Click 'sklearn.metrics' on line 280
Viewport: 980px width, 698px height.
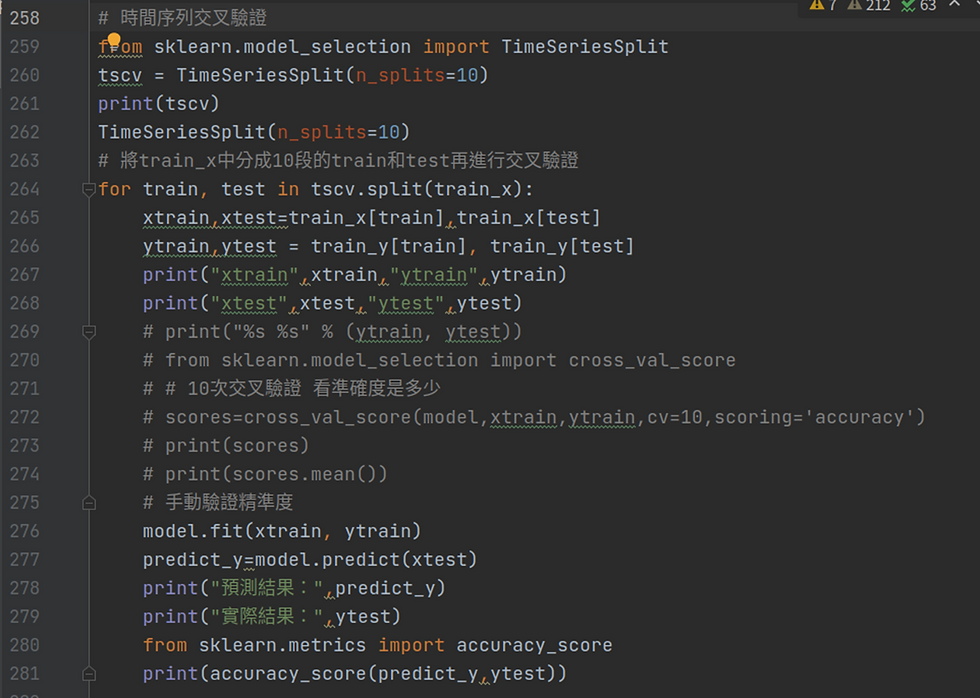point(282,645)
